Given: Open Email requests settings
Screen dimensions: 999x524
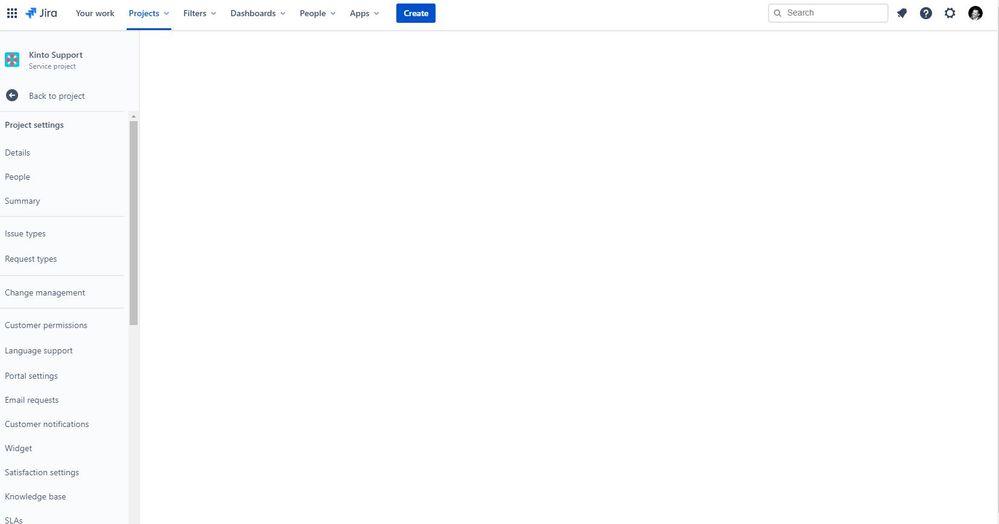Looking at the screenshot, I should tap(31, 400).
